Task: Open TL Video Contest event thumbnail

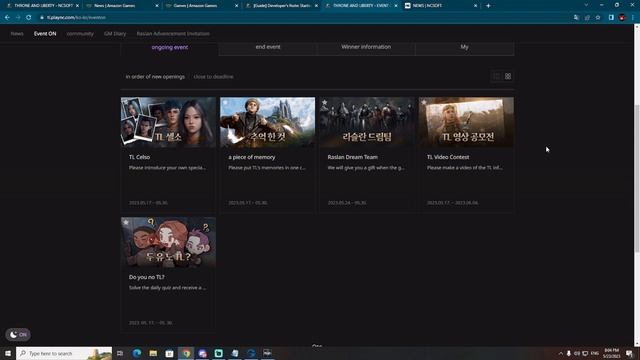Action: tap(466, 122)
